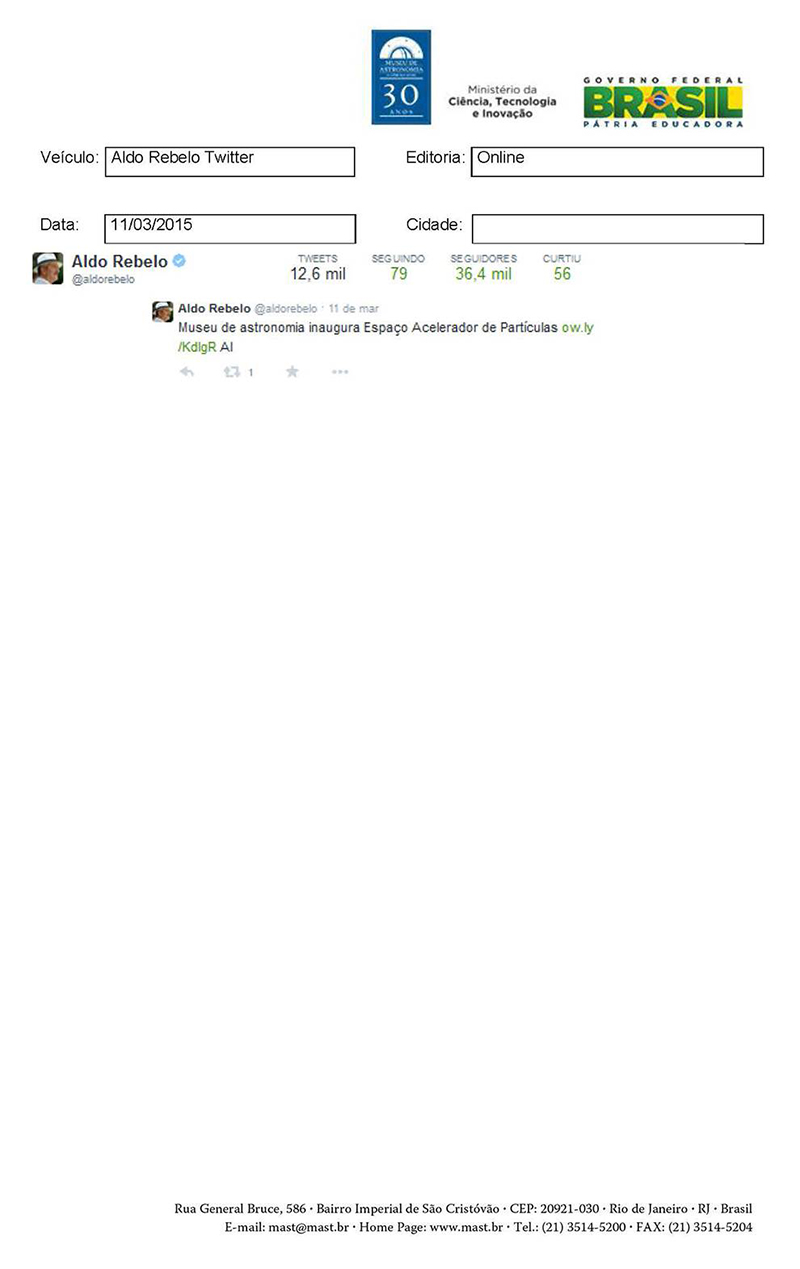
Task: Click the 11 de mar tweet timestamp
Action: pyautogui.click(x=353, y=309)
